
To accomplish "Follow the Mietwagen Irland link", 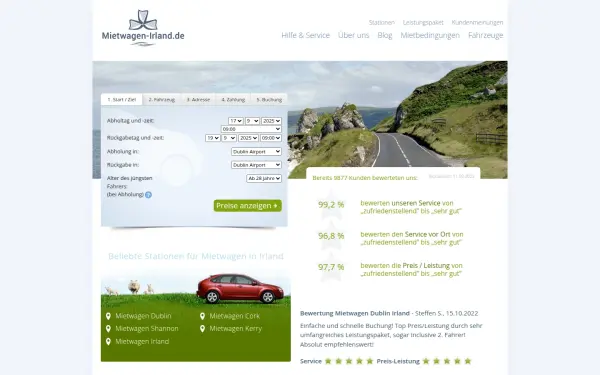I will pyautogui.click(x=142, y=342).
